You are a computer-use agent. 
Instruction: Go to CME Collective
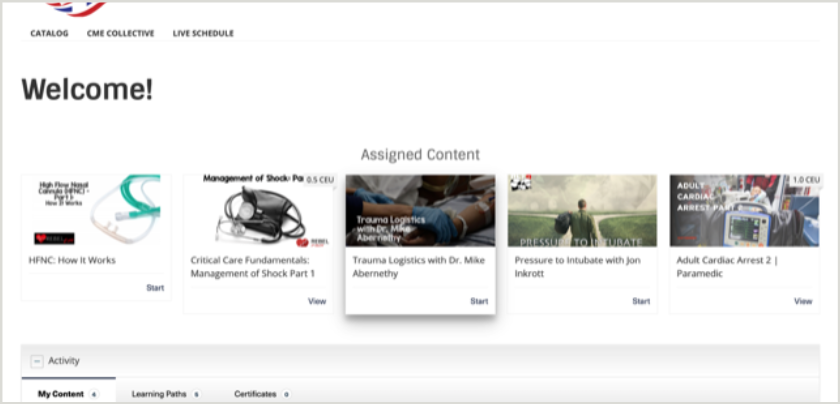point(120,33)
